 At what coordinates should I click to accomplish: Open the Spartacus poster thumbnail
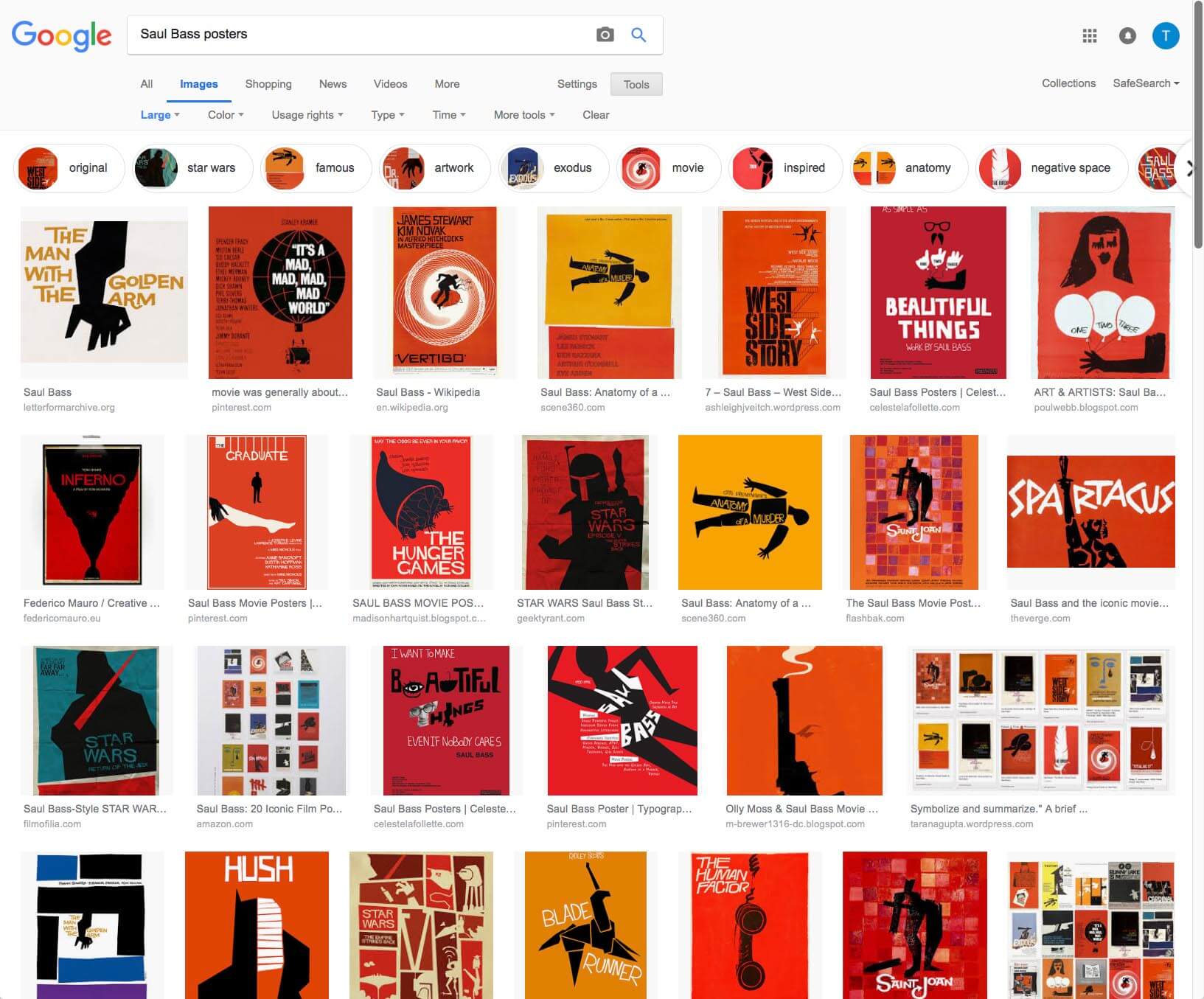[x=1091, y=512]
